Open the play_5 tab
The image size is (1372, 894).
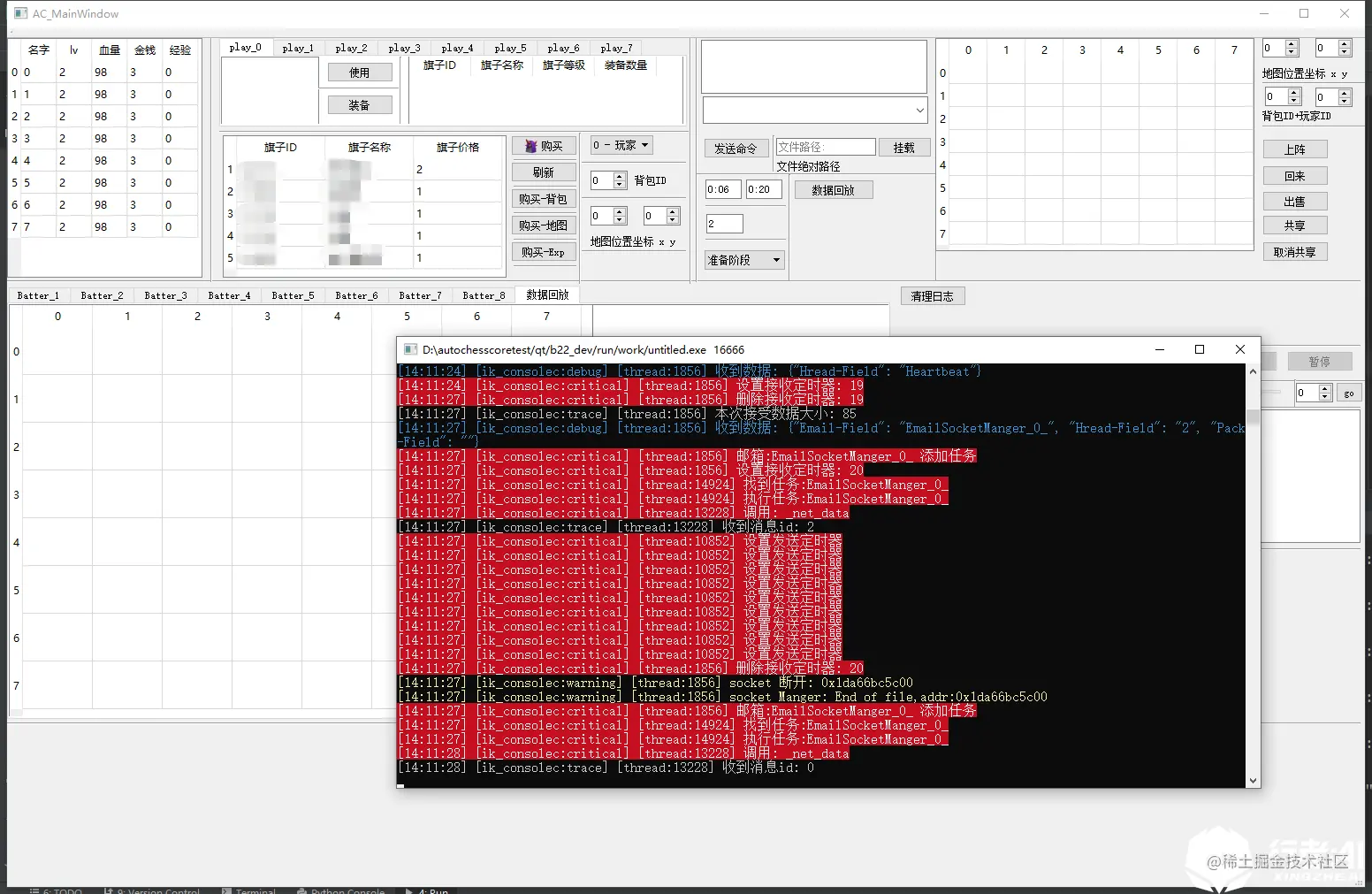pos(510,48)
